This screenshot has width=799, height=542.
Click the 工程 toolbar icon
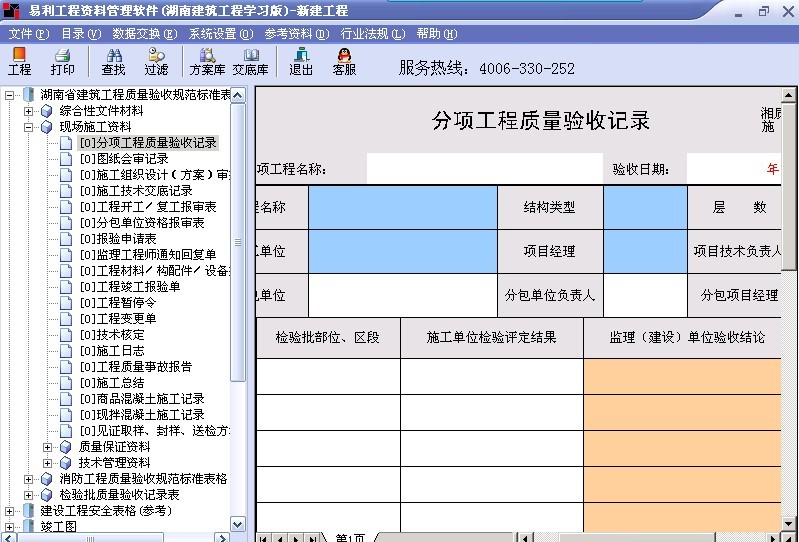click(19, 61)
